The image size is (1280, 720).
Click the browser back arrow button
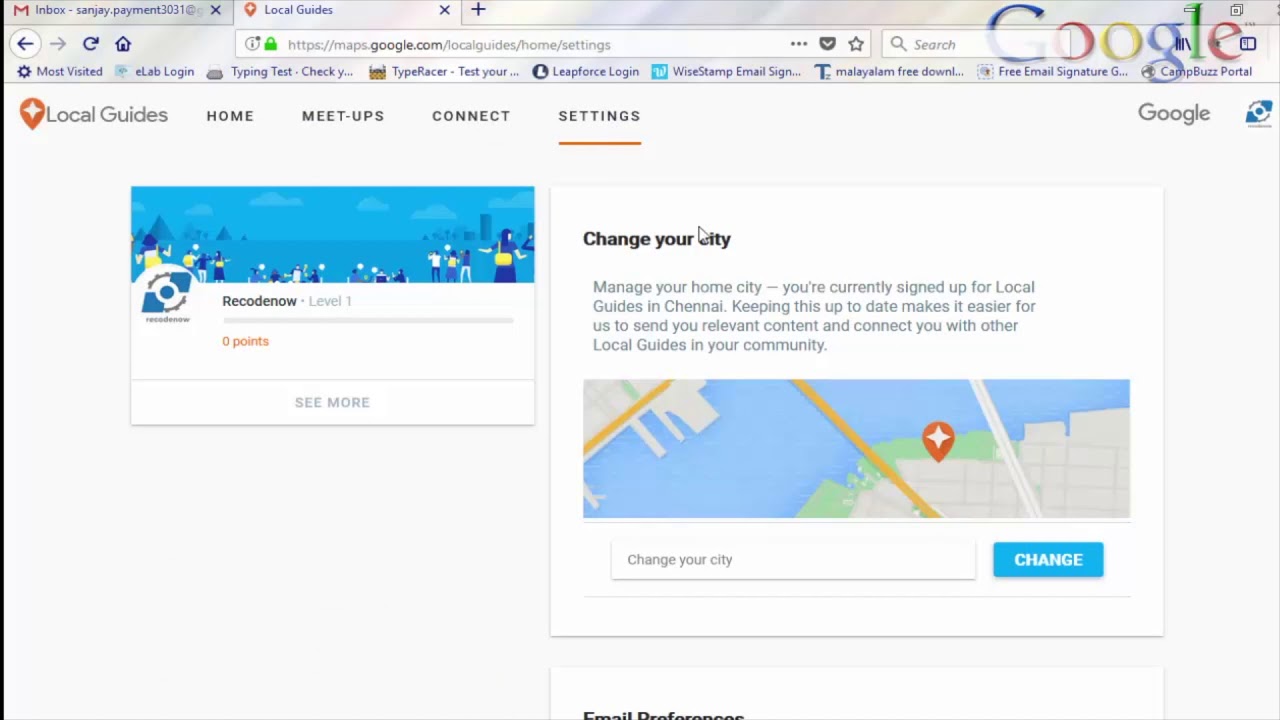click(x=25, y=44)
